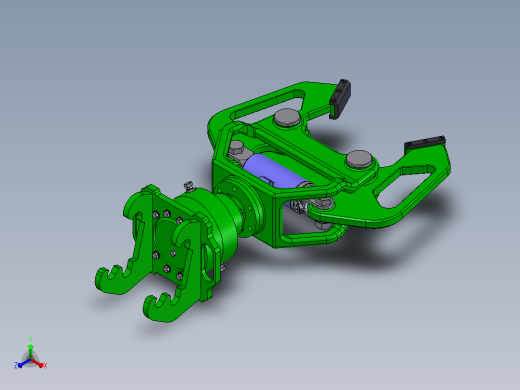Screen dimensions: 520x390
Task: Select the black grip pad on the upper claw arm
Action: click(x=340, y=99)
